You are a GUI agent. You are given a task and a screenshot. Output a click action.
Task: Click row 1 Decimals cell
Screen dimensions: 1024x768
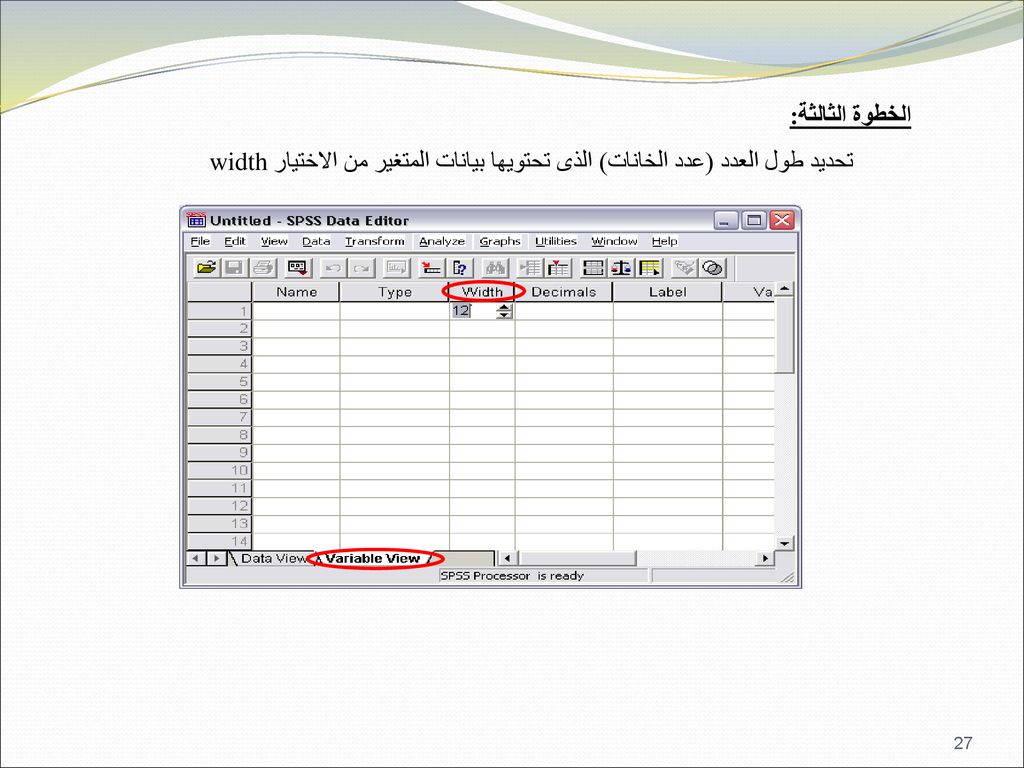pos(564,311)
